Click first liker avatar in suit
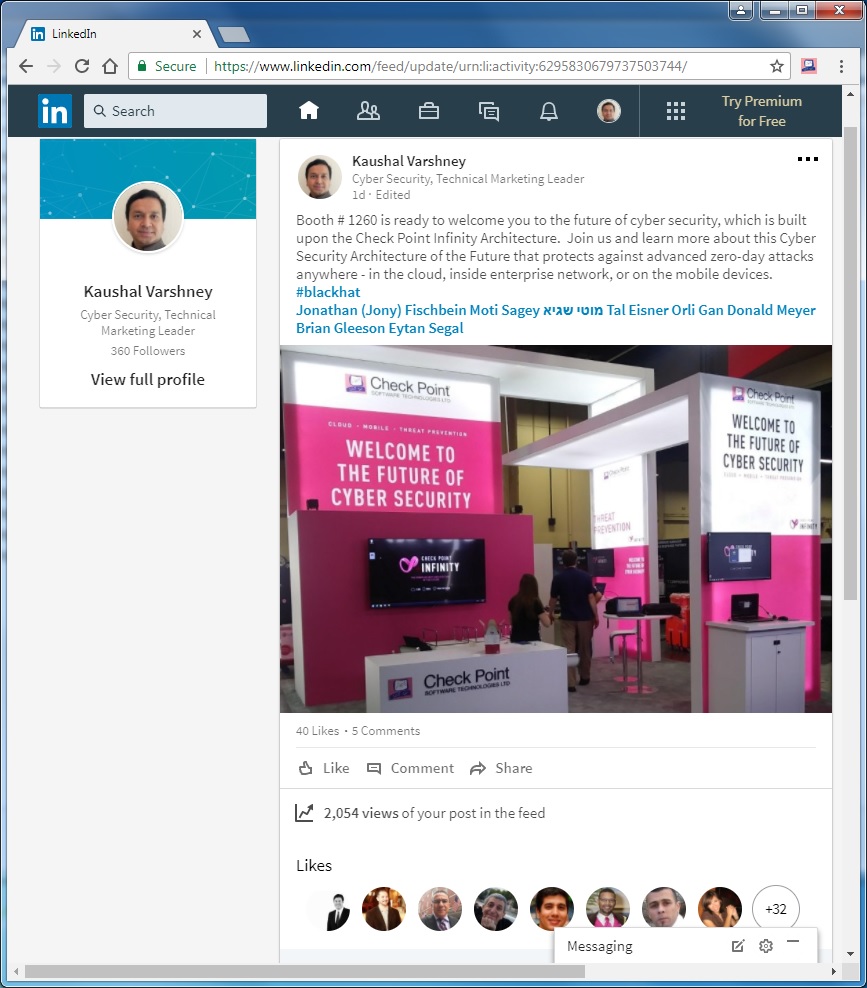This screenshot has width=867, height=988. coord(328,909)
